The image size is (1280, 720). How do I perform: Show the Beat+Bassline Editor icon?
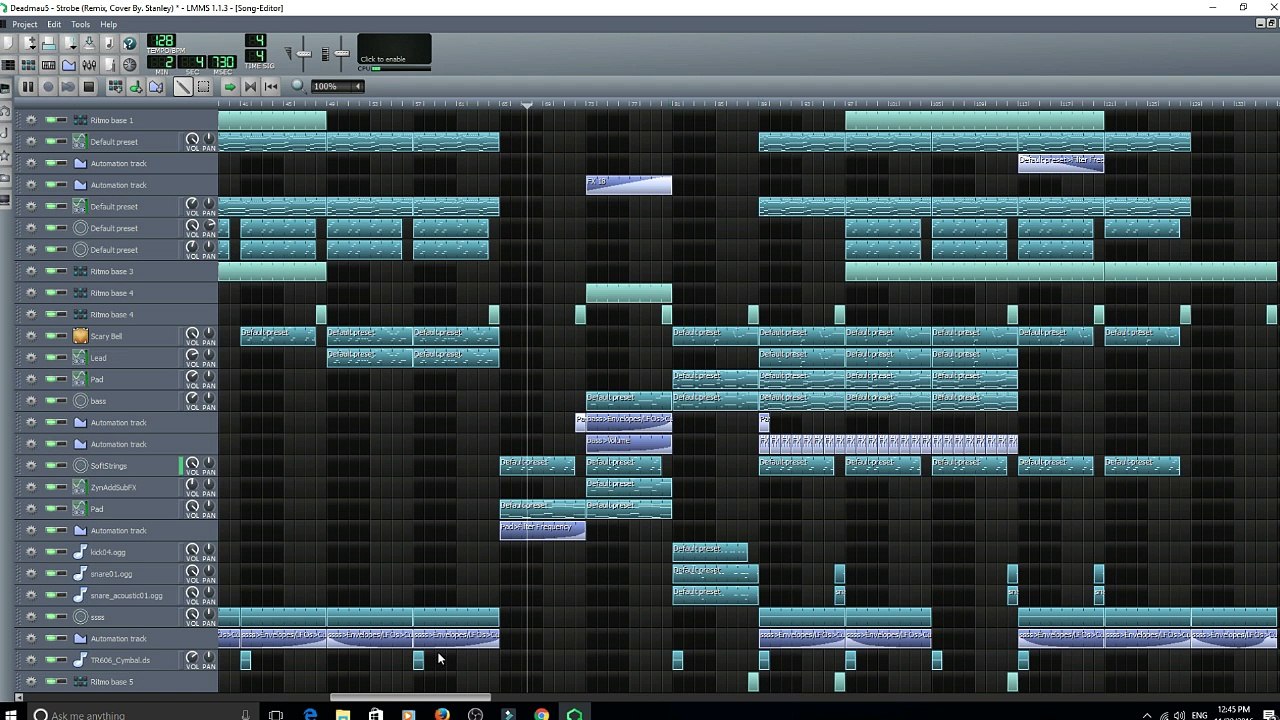click(28, 65)
